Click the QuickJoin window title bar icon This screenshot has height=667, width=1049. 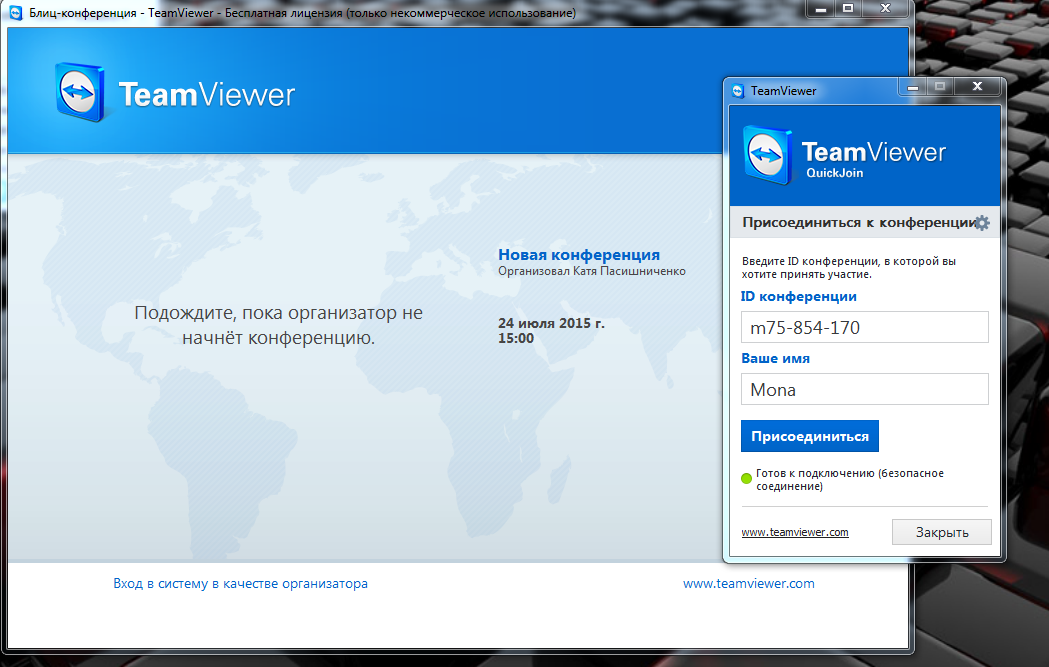tap(738, 90)
